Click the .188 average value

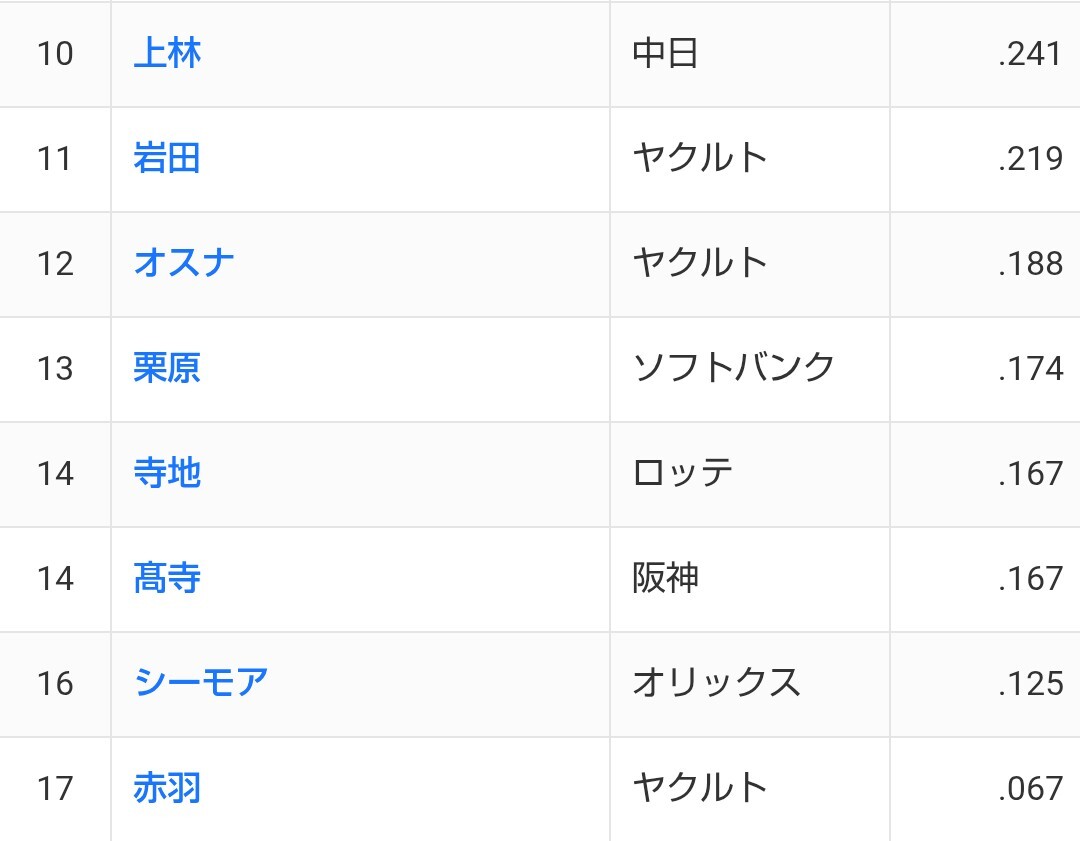point(1029,264)
